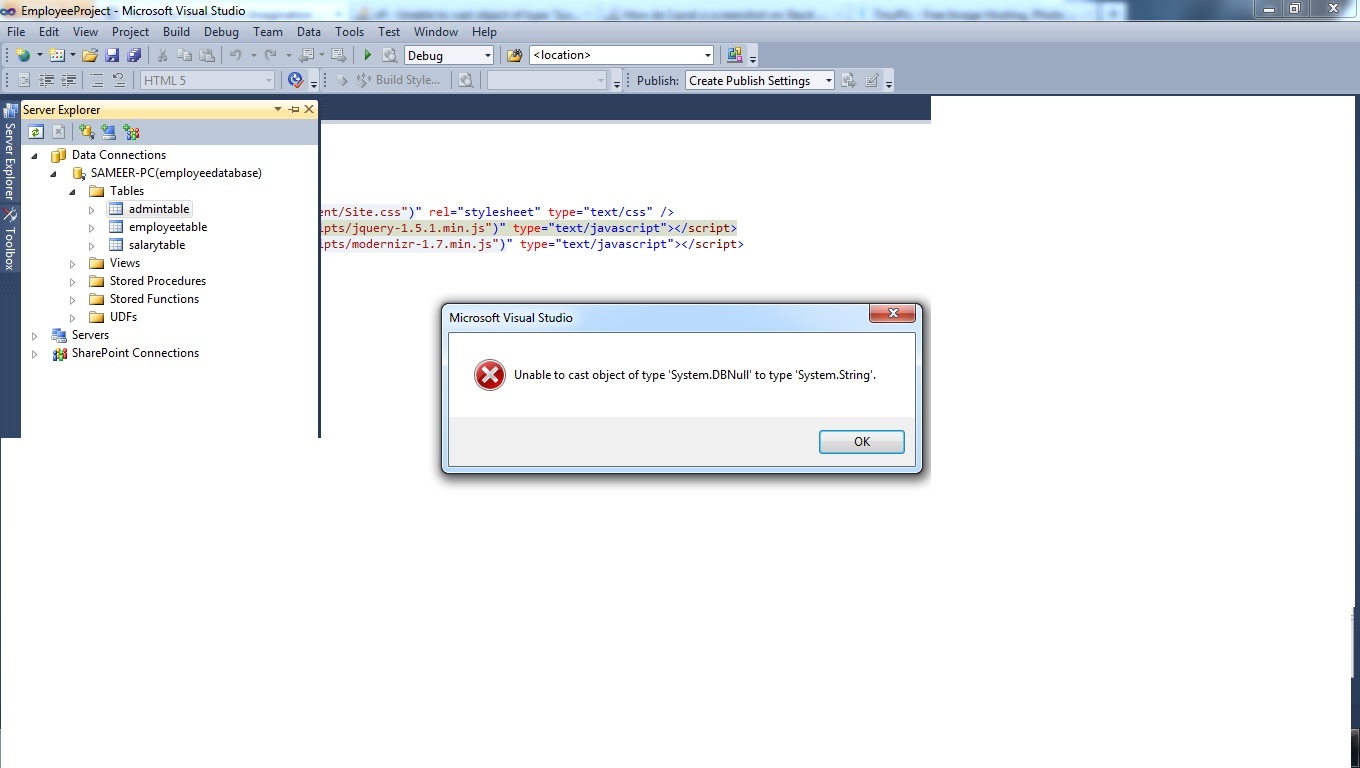This screenshot has height=768, width=1360.
Task: Click the Refresh icon in Server Explorer
Action: coord(36,132)
